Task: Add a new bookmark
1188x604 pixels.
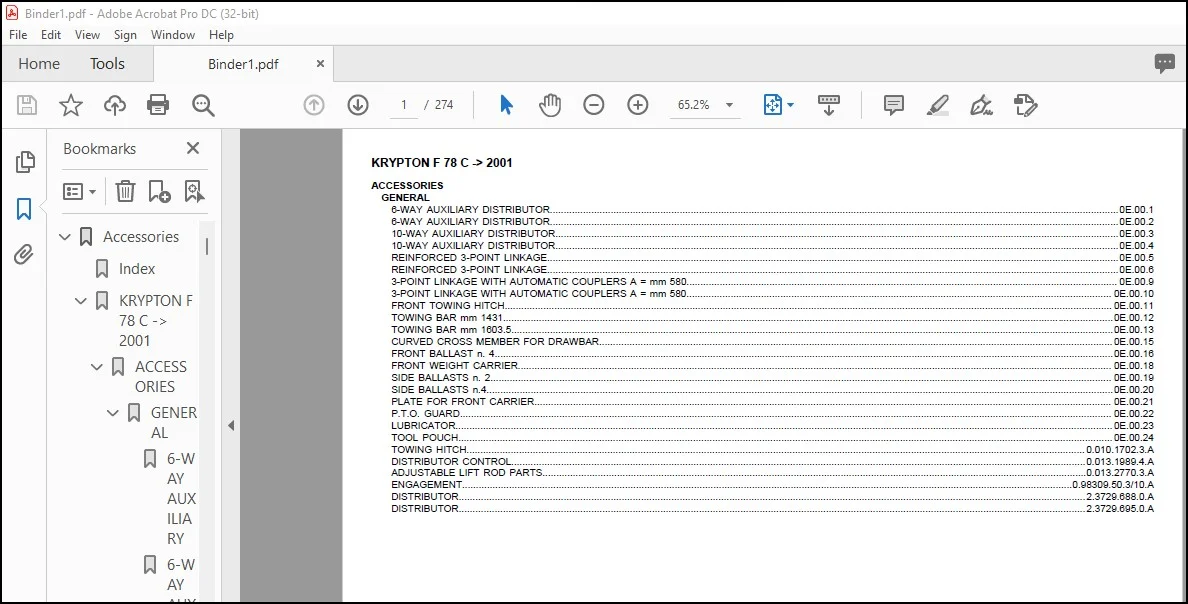Action: pos(159,191)
